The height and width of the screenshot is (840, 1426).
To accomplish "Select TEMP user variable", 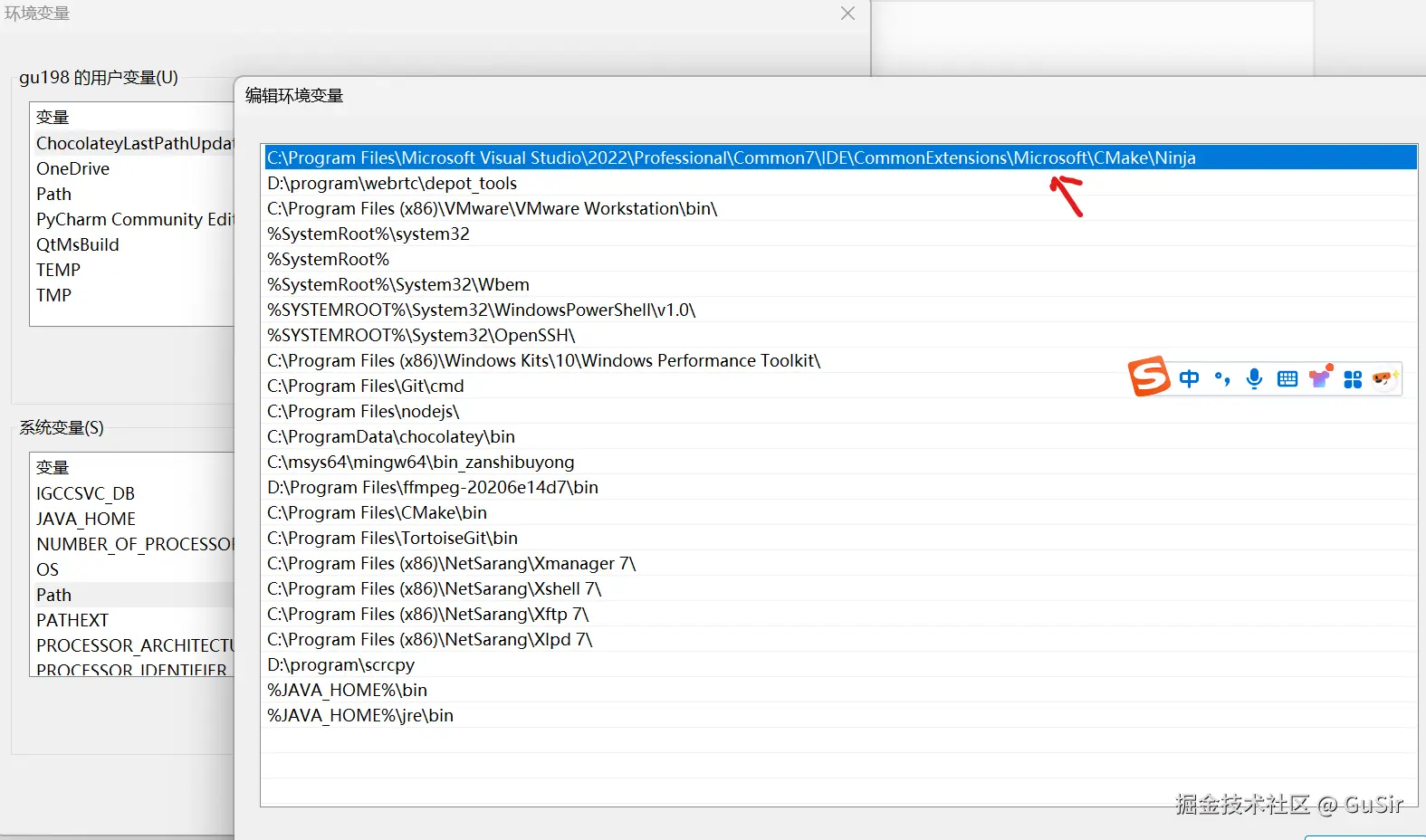I will 133,270.
